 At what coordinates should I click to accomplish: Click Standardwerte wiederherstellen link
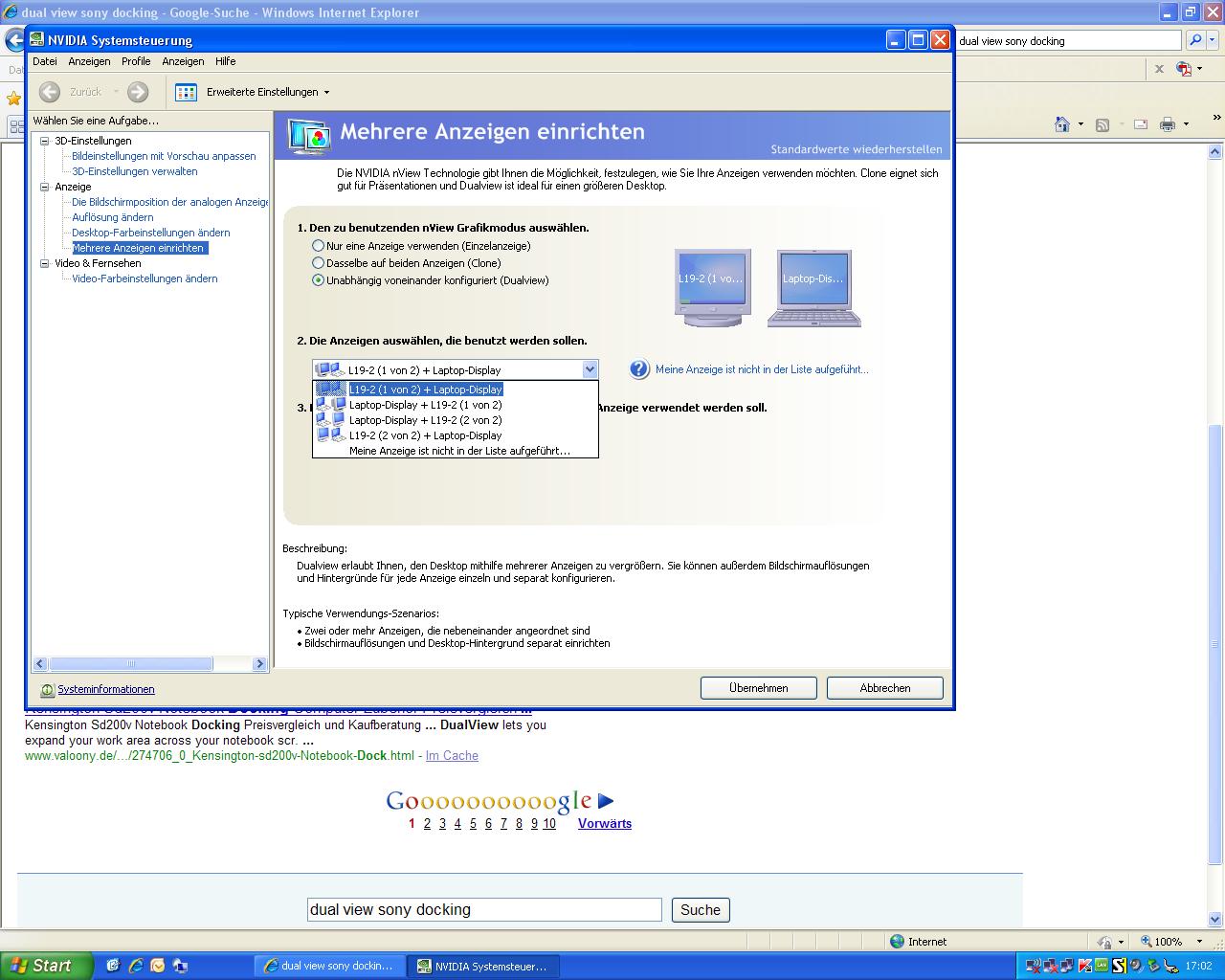pos(857,149)
